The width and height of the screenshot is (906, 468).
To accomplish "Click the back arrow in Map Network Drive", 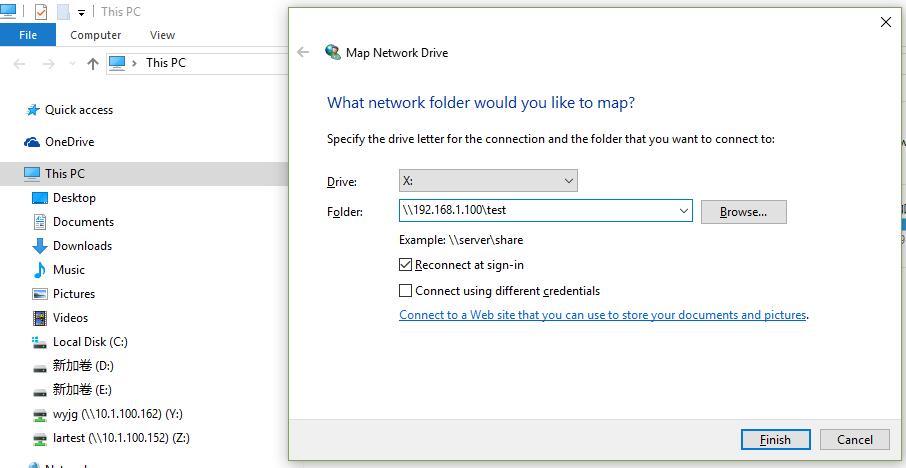I will (303, 53).
